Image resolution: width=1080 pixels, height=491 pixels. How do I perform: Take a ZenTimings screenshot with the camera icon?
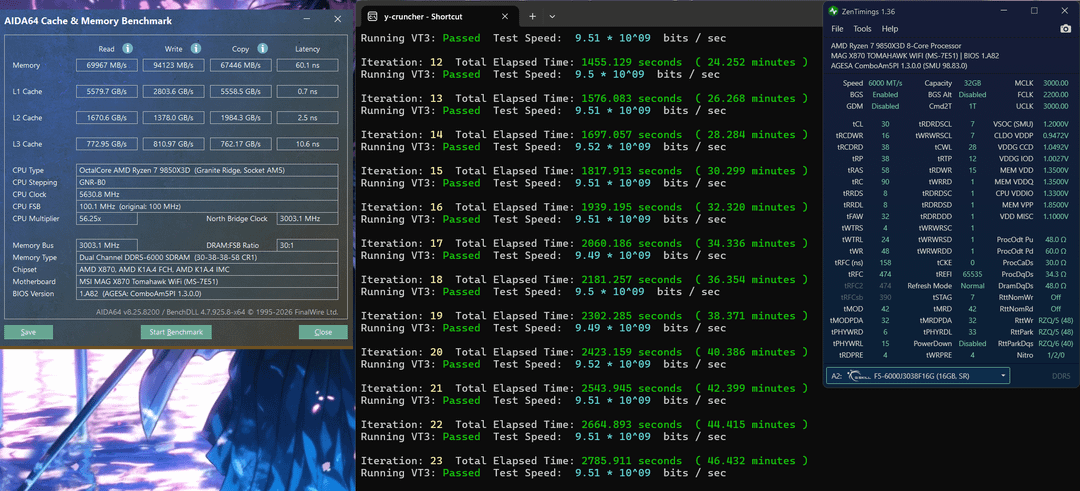1064,29
